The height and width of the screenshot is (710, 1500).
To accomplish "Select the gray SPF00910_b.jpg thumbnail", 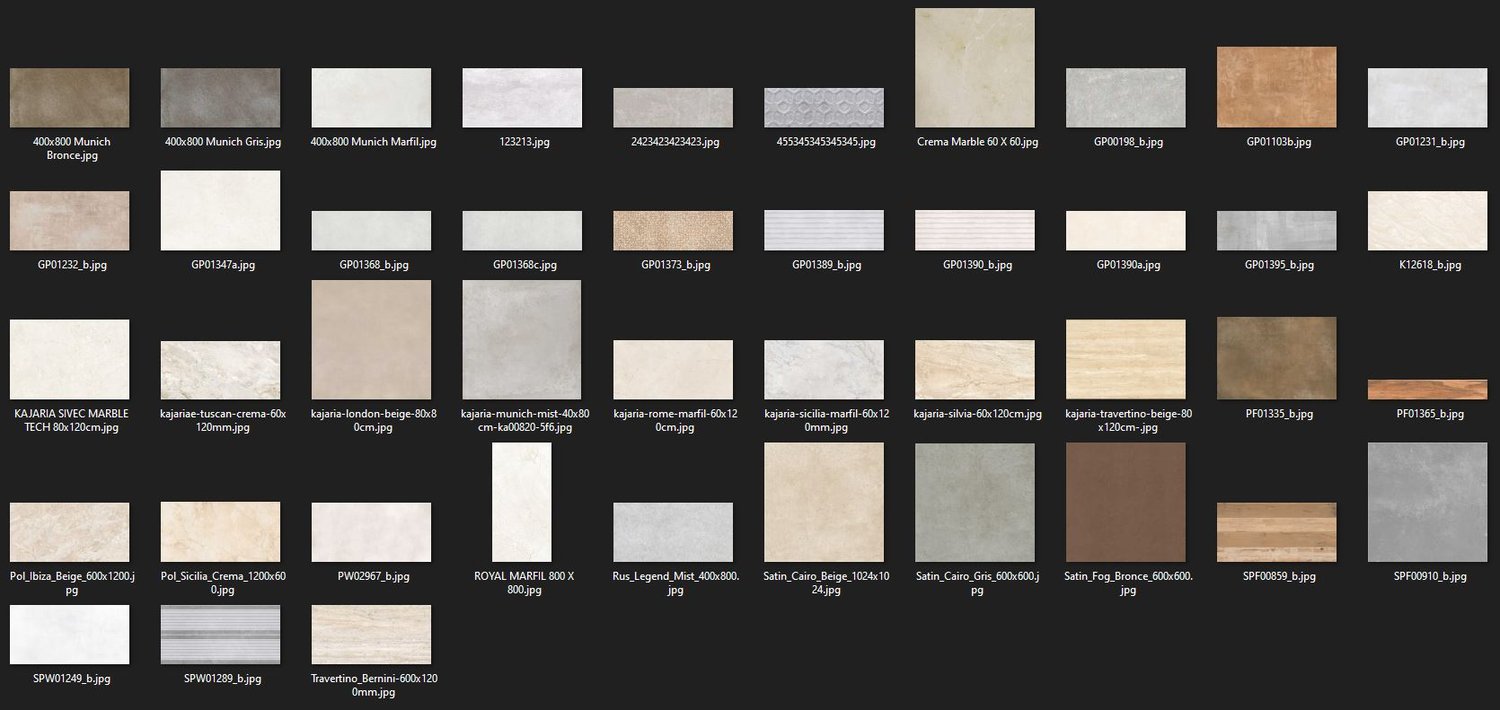I will coord(1428,502).
